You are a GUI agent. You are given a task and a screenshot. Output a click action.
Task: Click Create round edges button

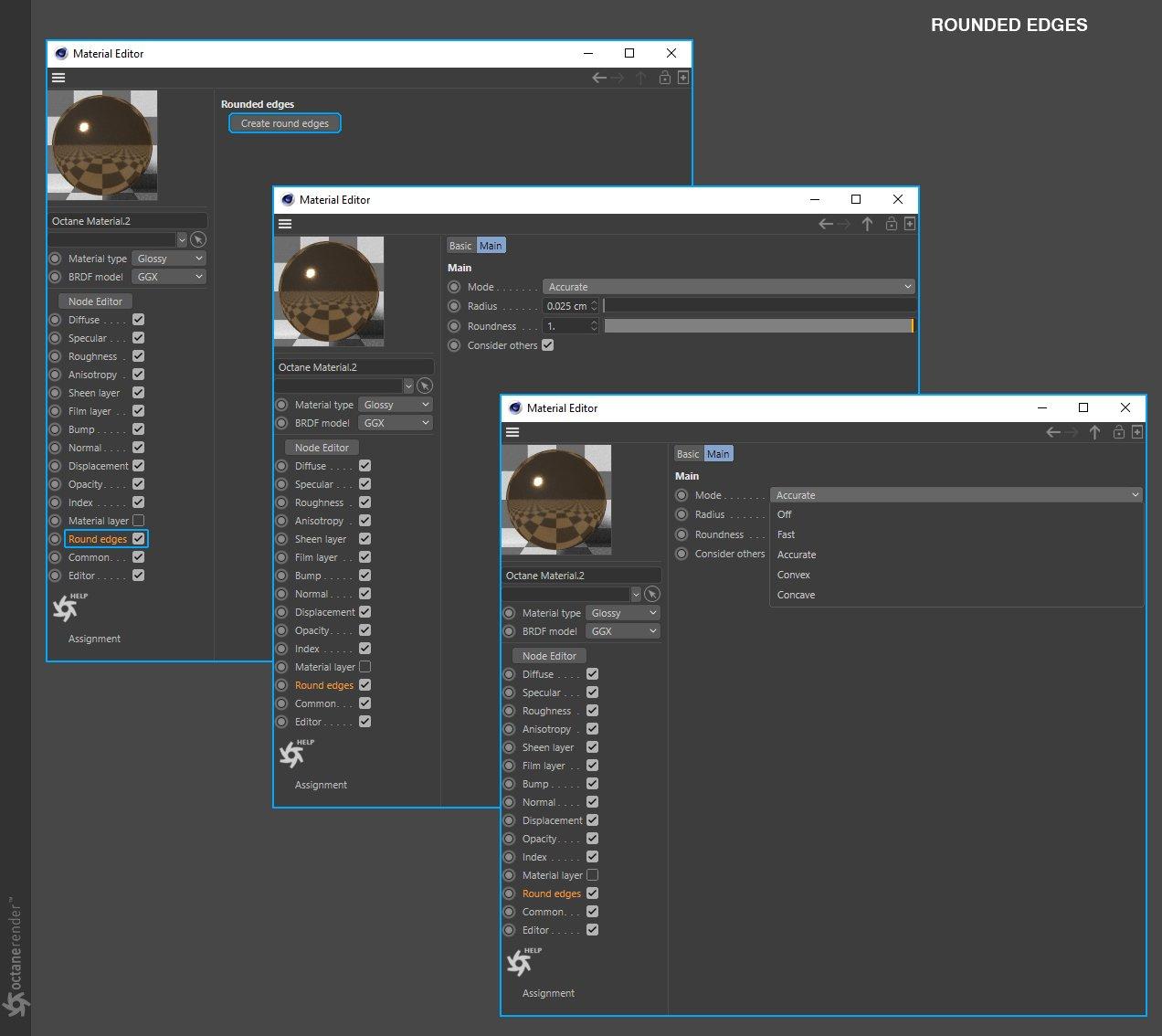pyautogui.click(x=285, y=123)
